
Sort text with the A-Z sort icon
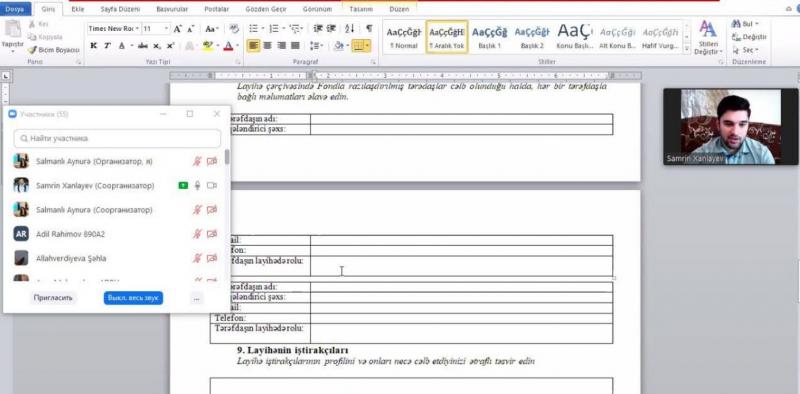(349, 28)
